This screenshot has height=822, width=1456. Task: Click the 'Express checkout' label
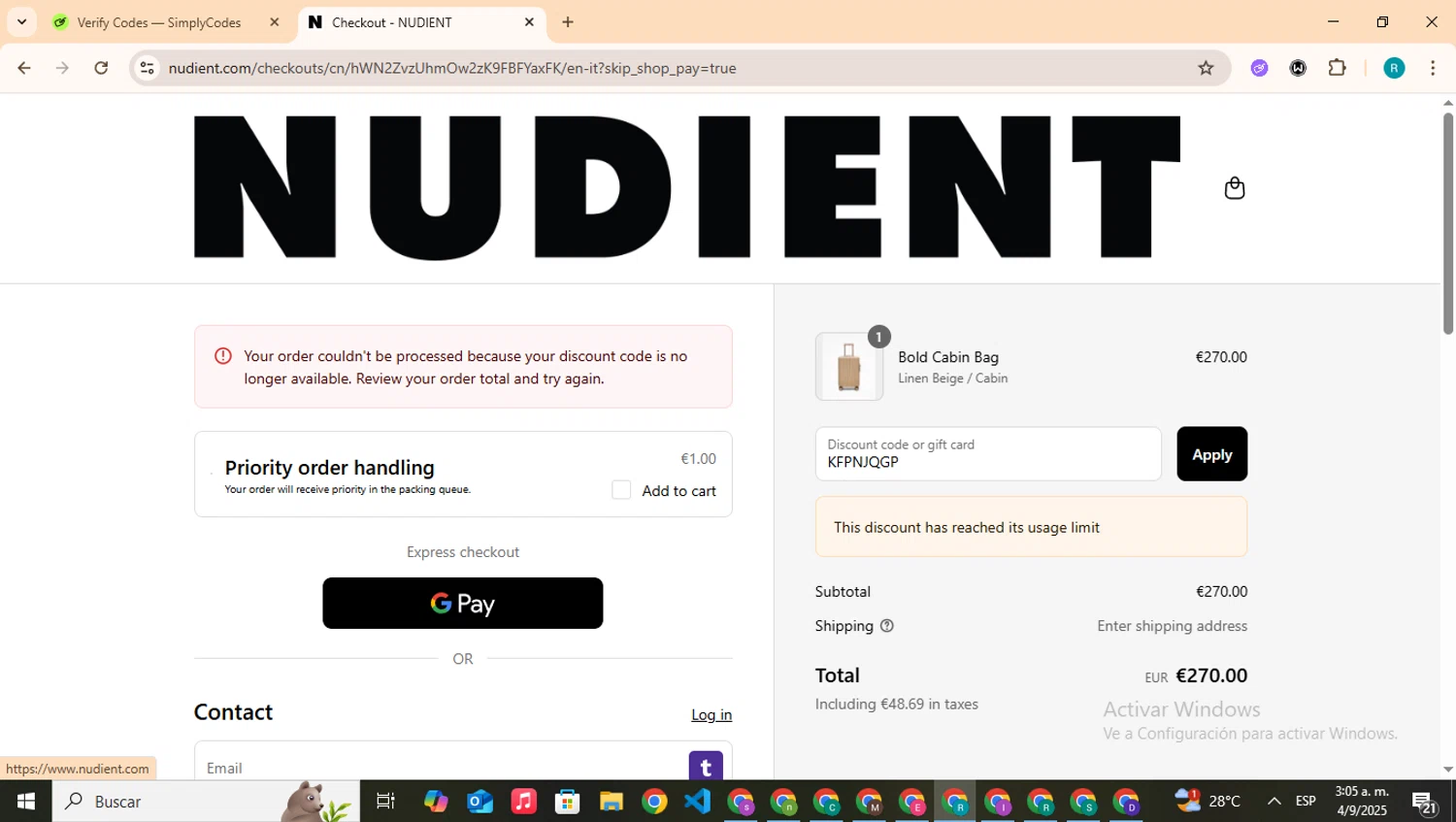point(463,551)
